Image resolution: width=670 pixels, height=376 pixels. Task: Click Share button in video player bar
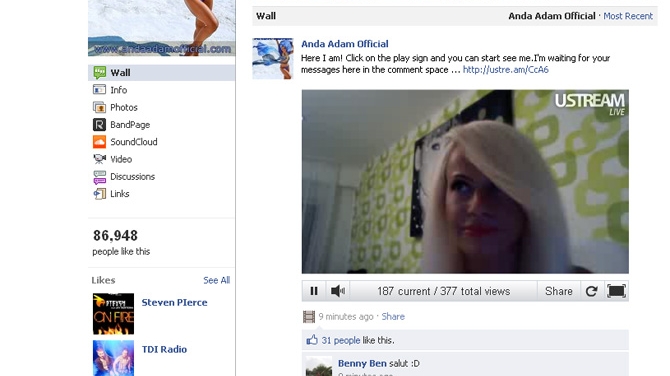coord(558,291)
